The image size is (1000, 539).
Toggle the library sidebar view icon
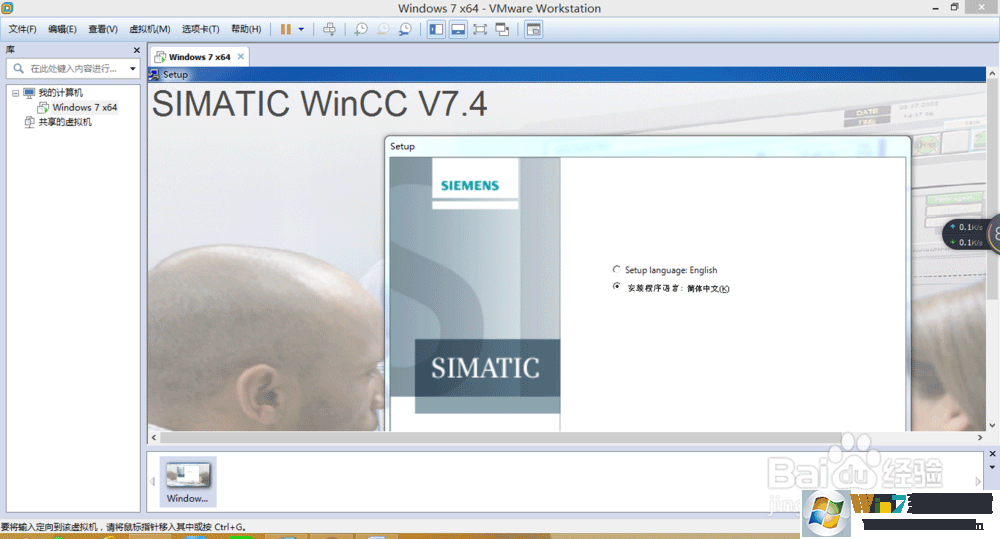(436, 30)
